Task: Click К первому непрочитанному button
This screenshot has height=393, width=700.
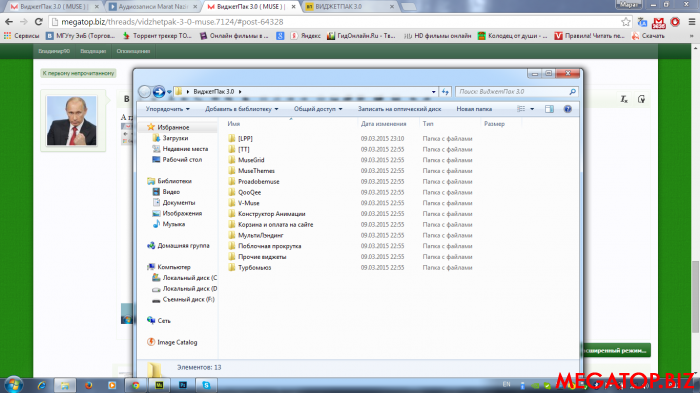Action: [79, 73]
